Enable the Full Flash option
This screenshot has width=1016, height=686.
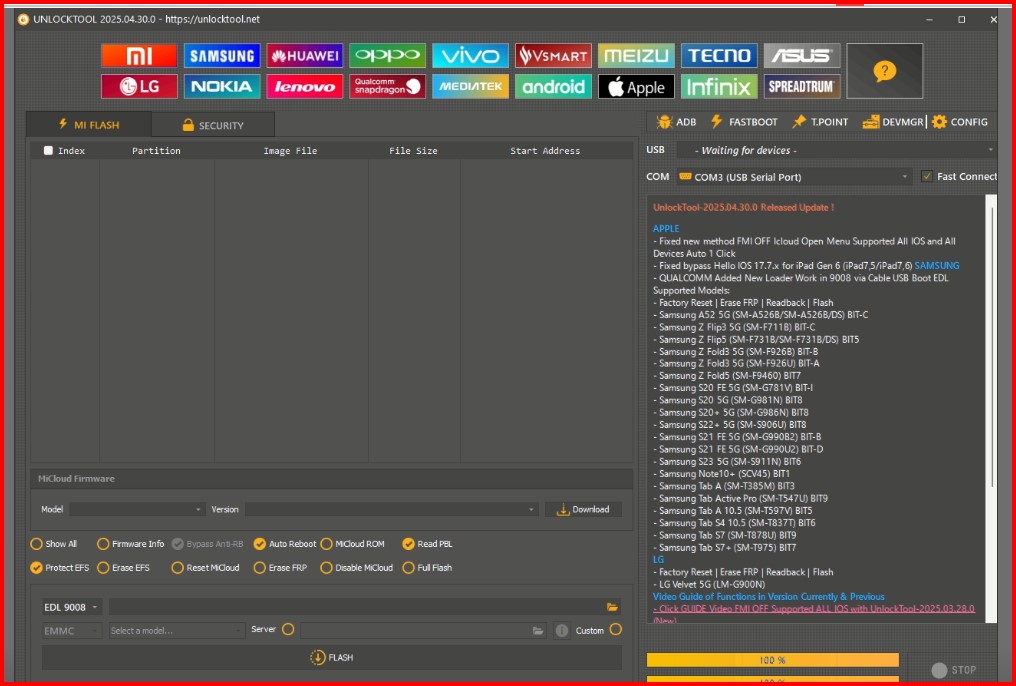click(x=408, y=567)
